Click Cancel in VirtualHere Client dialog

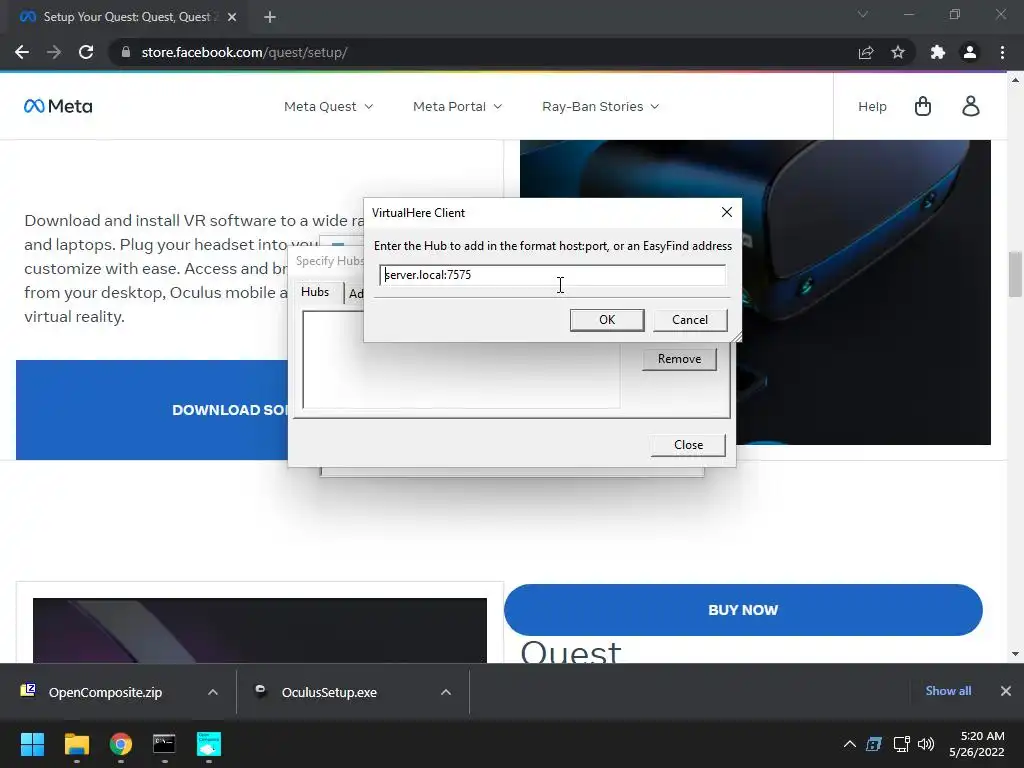tap(690, 319)
